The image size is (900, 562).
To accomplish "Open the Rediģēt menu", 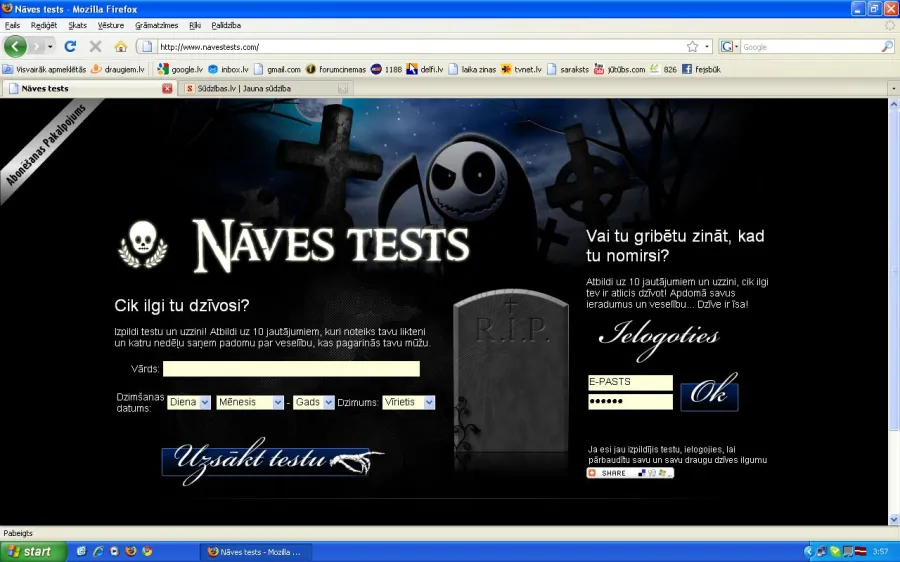I will (44, 25).
